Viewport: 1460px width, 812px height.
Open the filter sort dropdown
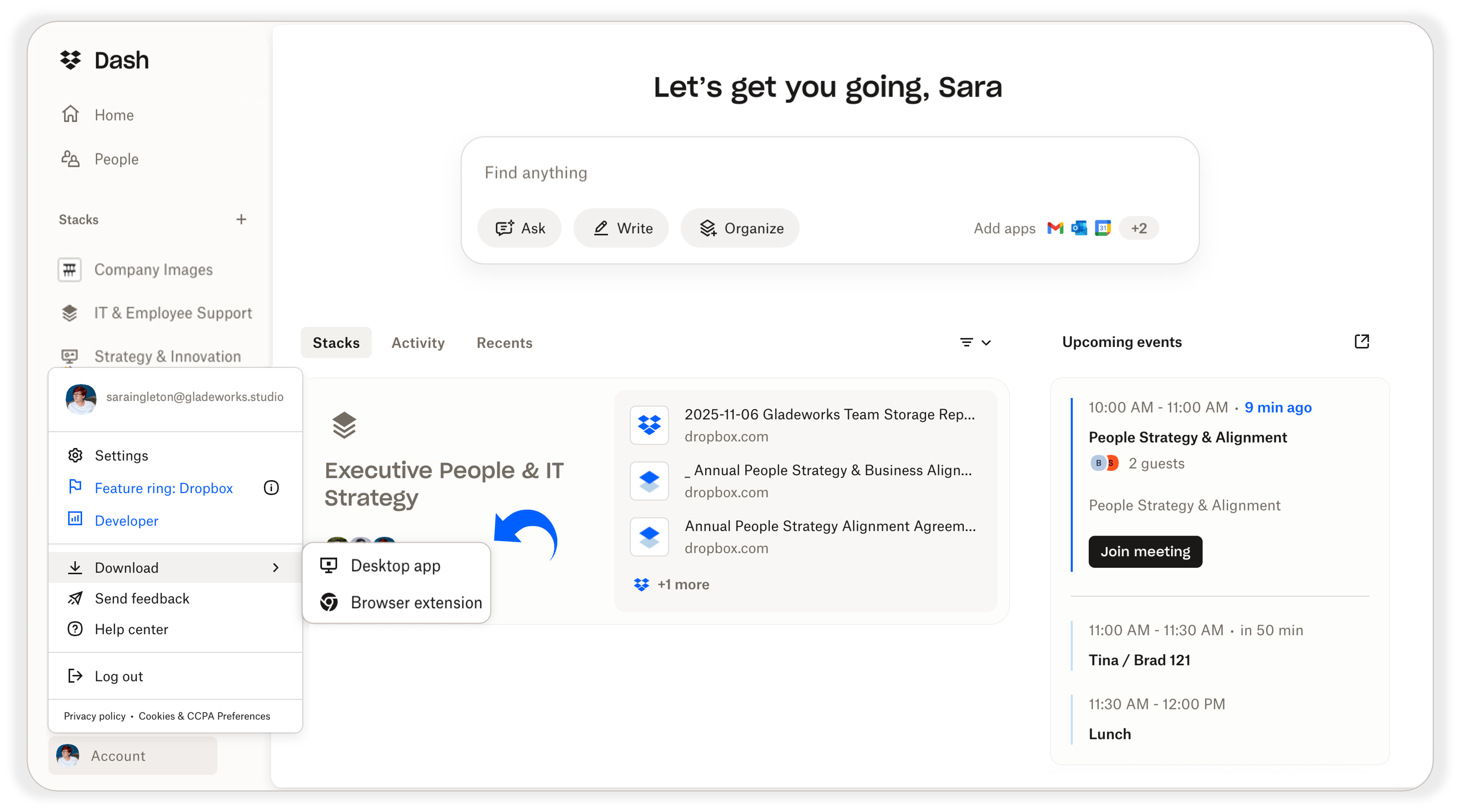[x=975, y=343]
